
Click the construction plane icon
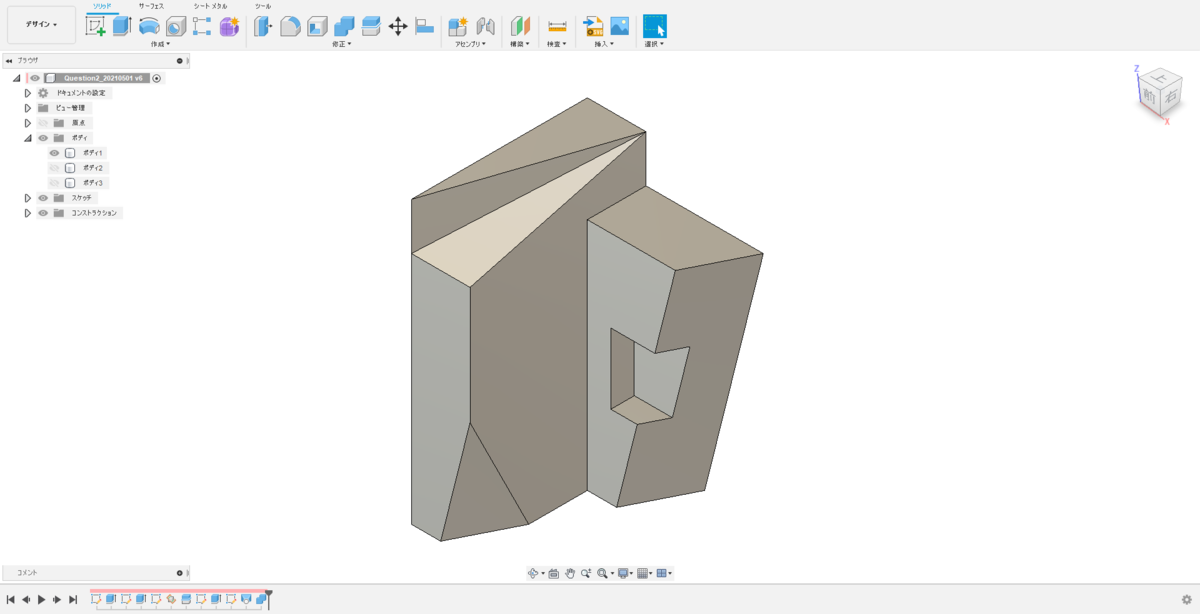[x=520, y=26]
